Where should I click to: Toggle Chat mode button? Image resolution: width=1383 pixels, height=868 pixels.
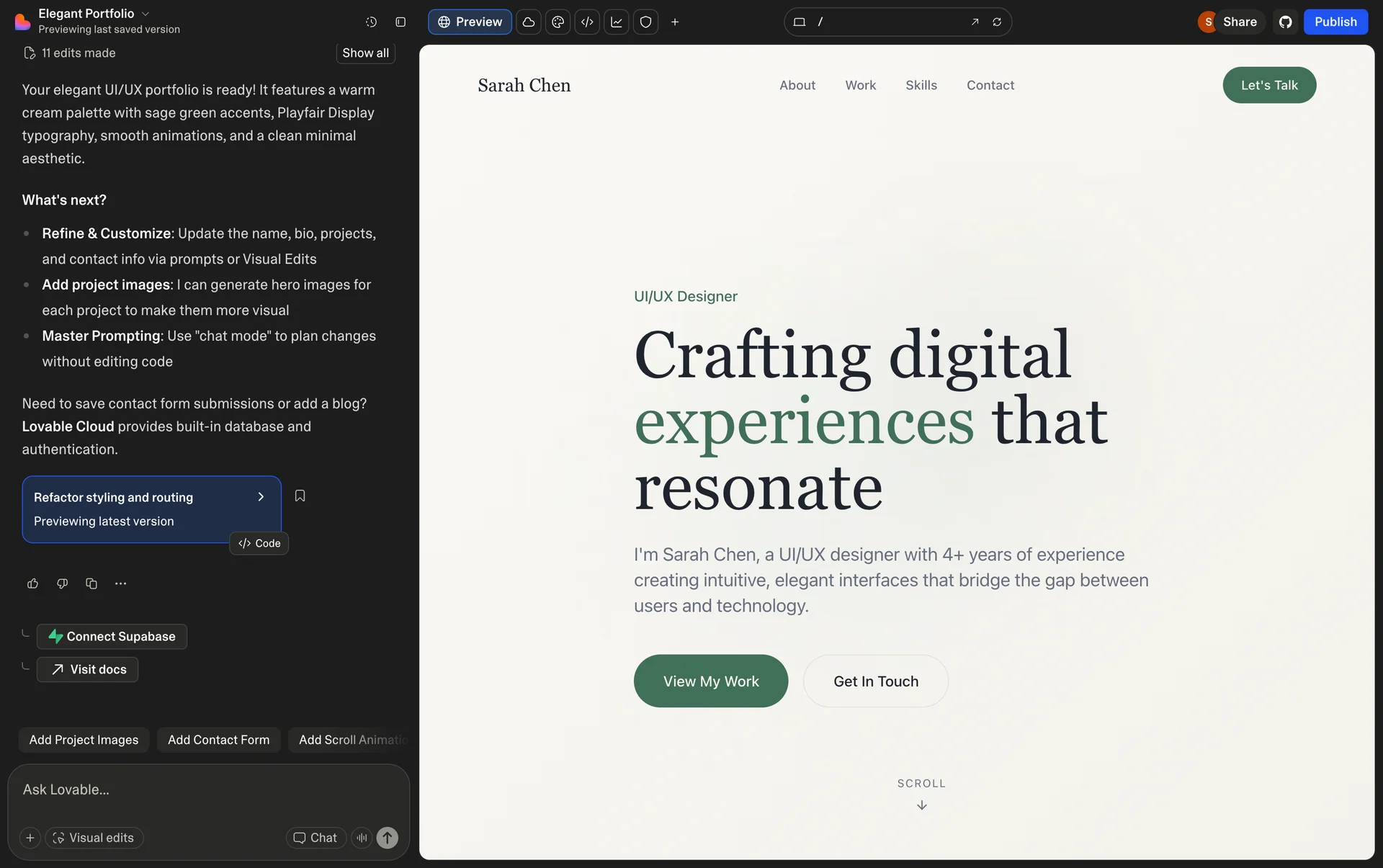(x=315, y=837)
